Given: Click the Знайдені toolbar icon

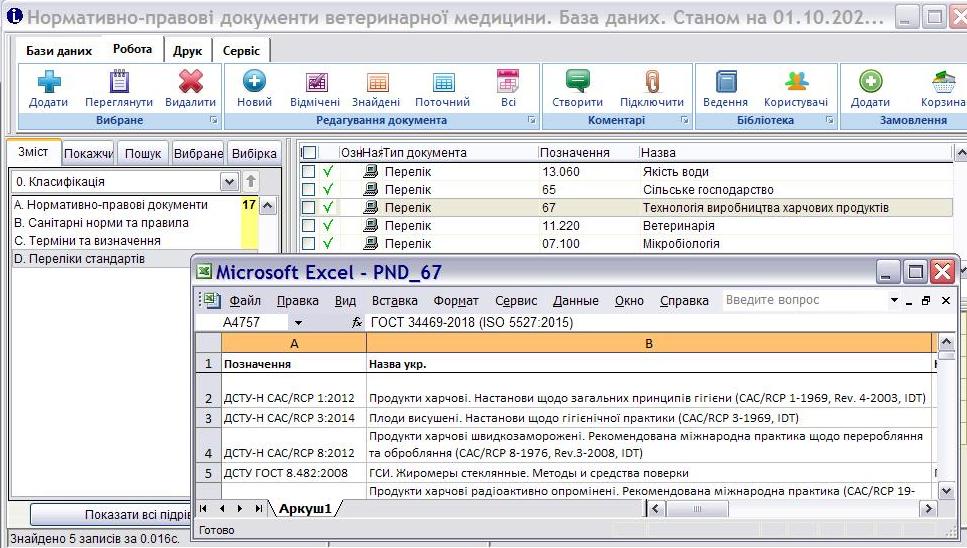Looking at the screenshot, I should pos(377,82).
